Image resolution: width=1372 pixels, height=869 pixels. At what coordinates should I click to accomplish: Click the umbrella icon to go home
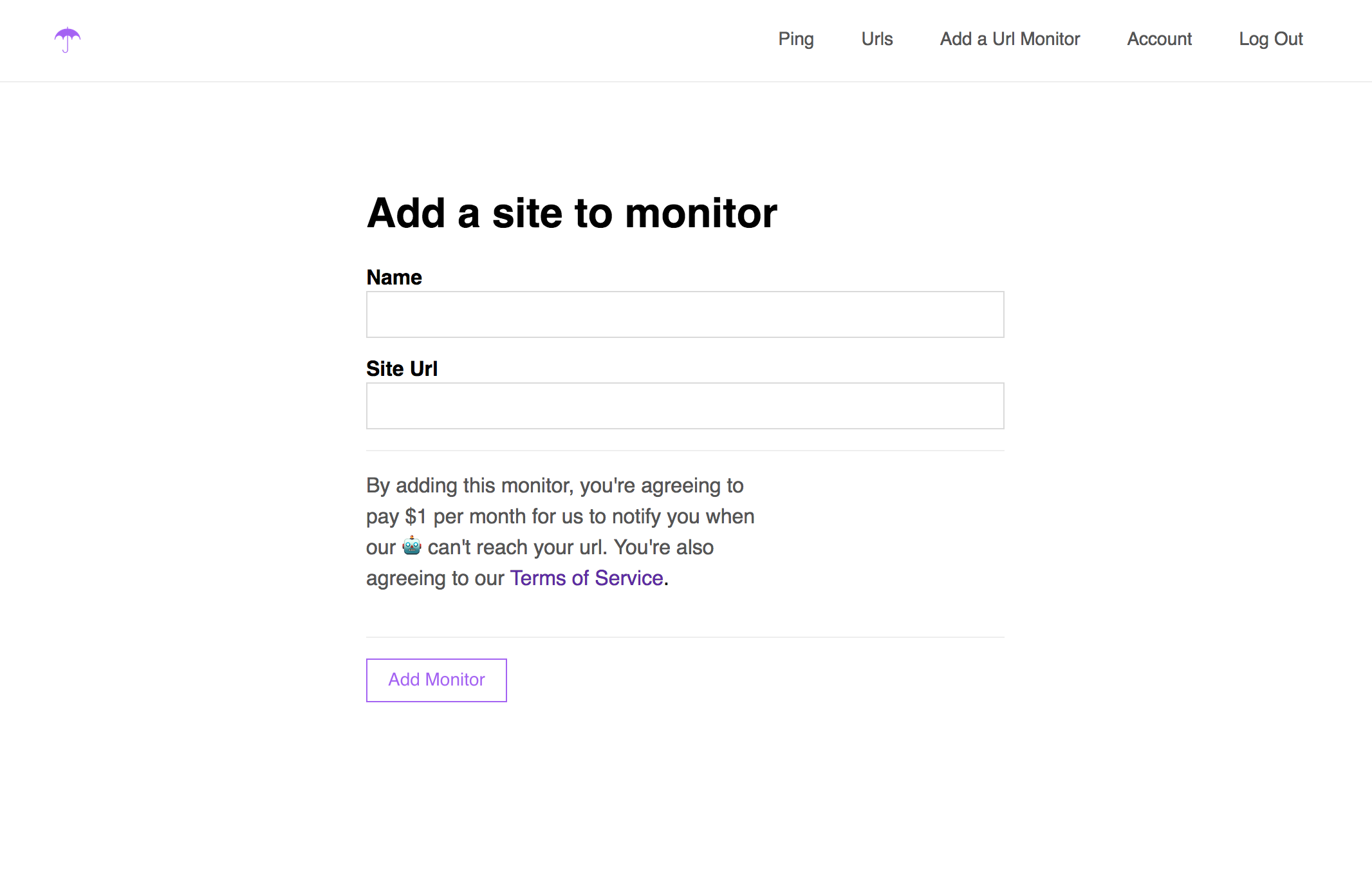click(x=68, y=40)
